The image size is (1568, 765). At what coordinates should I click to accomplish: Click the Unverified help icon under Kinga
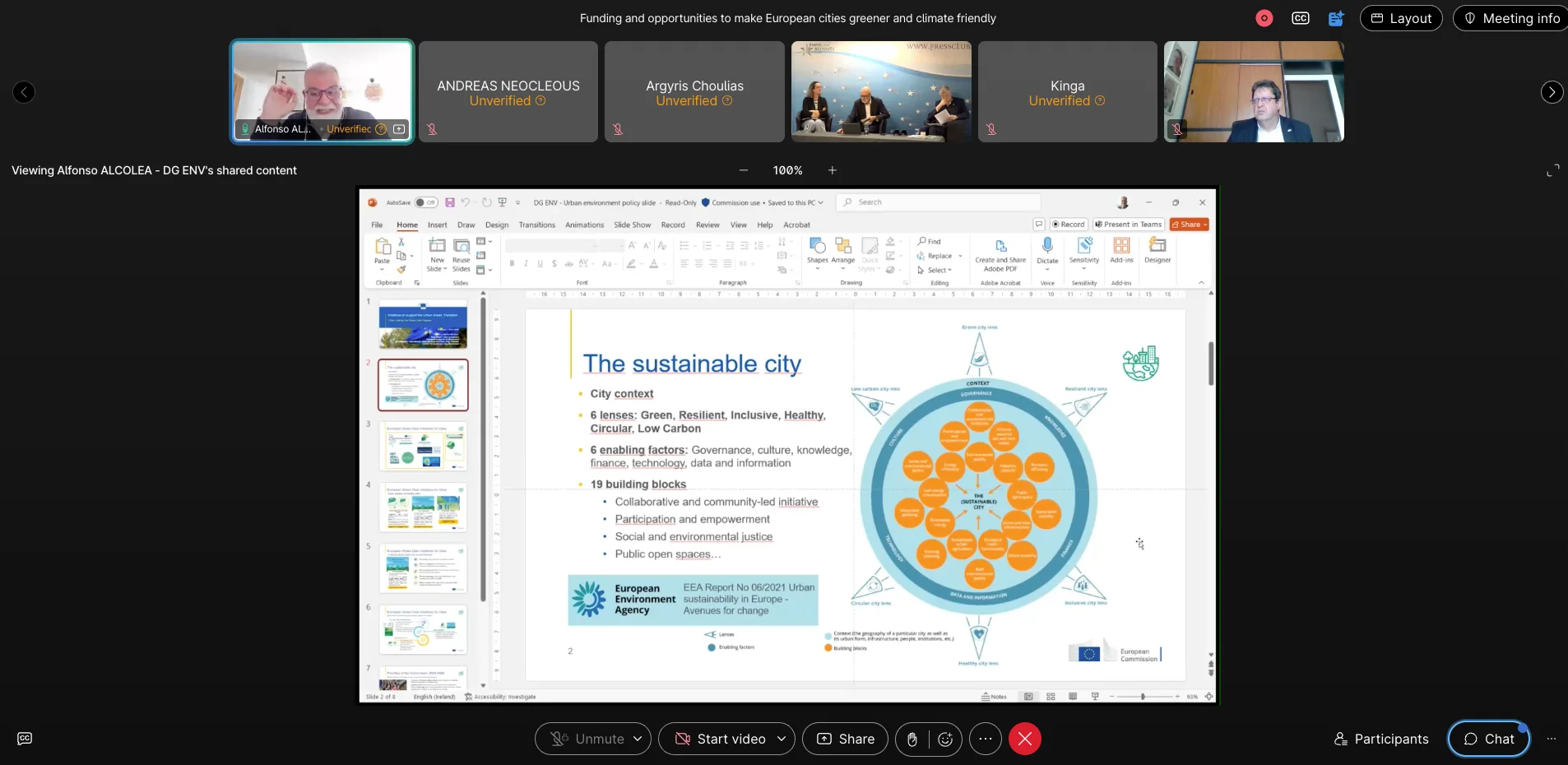(1100, 100)
